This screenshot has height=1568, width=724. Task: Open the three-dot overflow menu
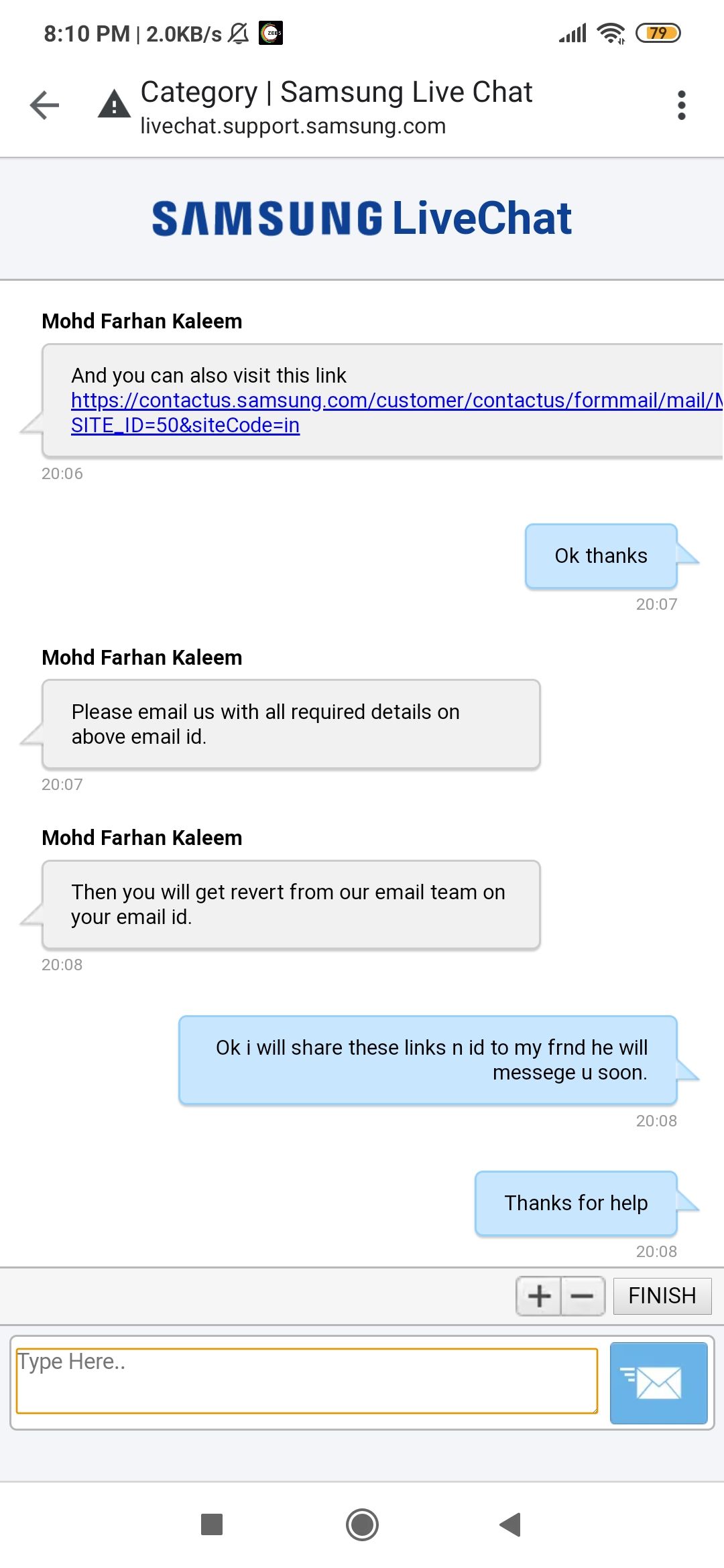pyautogui.click(x=681, y=105)
